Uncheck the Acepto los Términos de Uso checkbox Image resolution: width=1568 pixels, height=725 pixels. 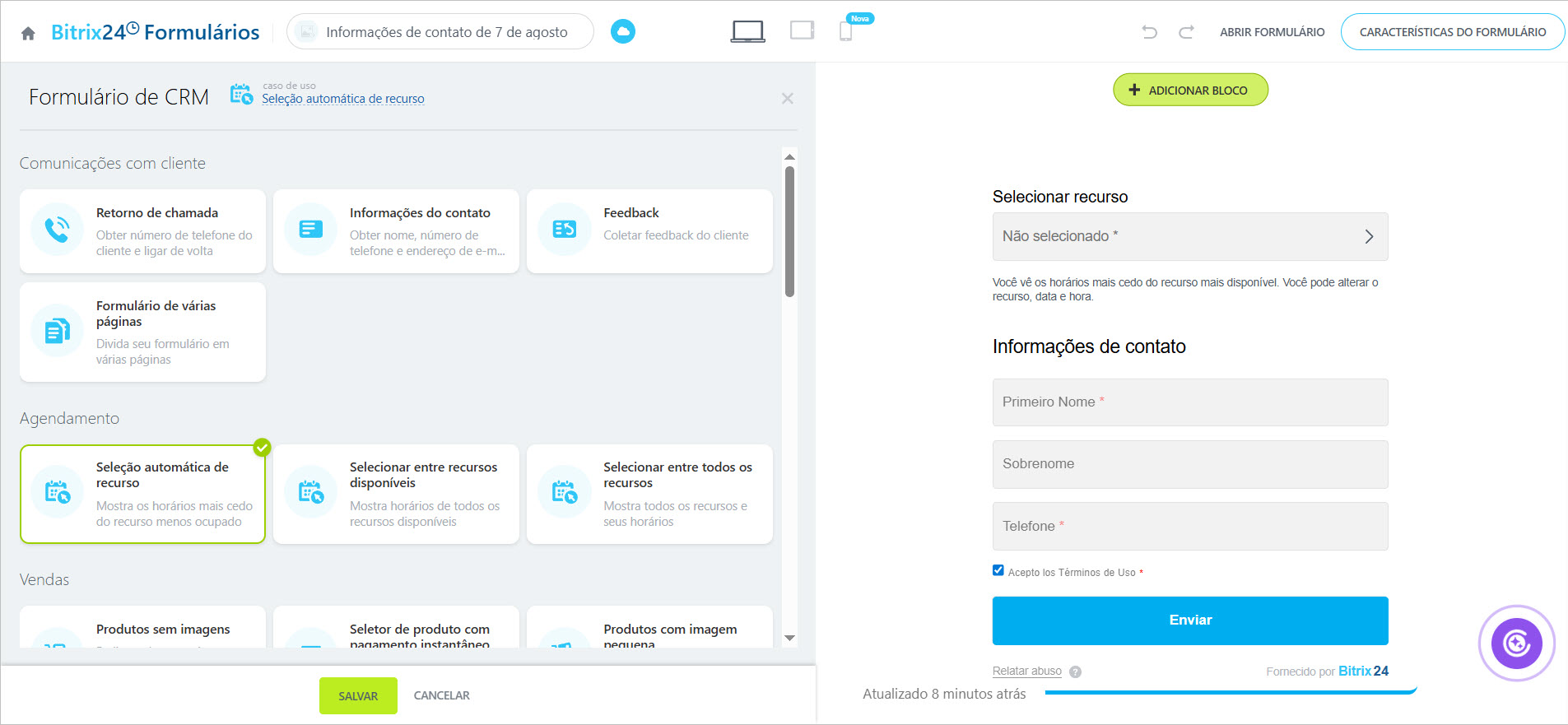(998, 570)
